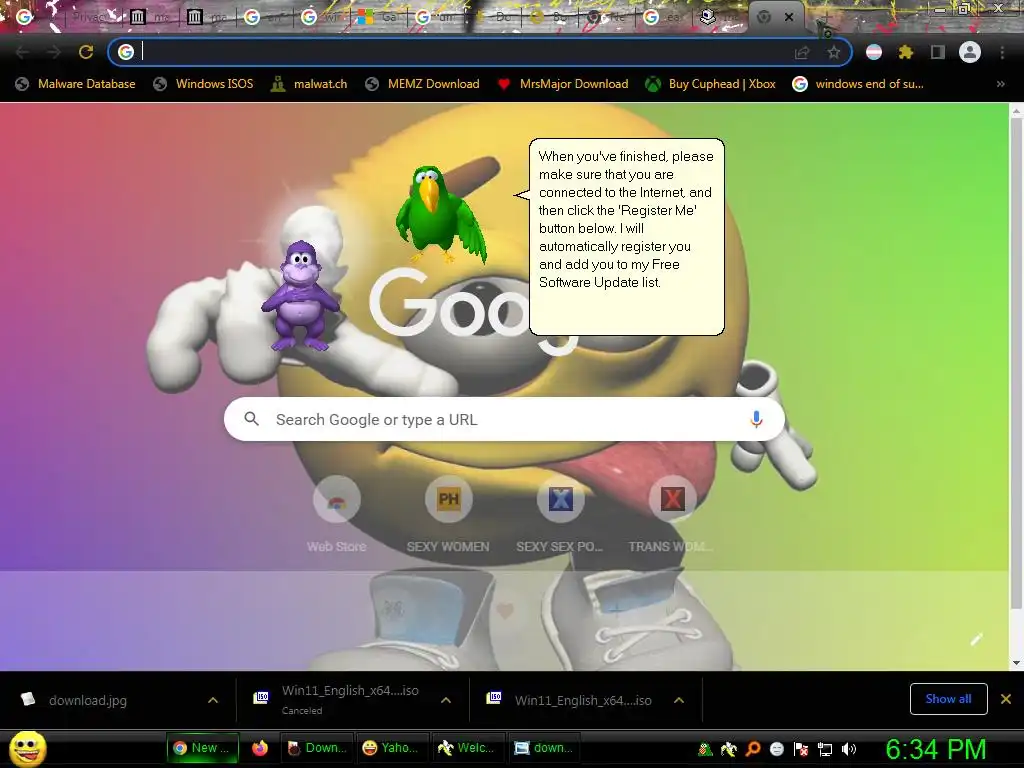Open the shortcut tile with the blue X icon

point(560,516)
